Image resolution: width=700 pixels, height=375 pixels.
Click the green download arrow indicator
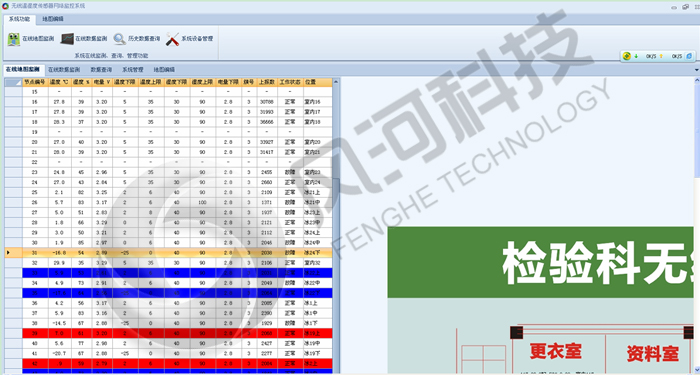[636, 56]
